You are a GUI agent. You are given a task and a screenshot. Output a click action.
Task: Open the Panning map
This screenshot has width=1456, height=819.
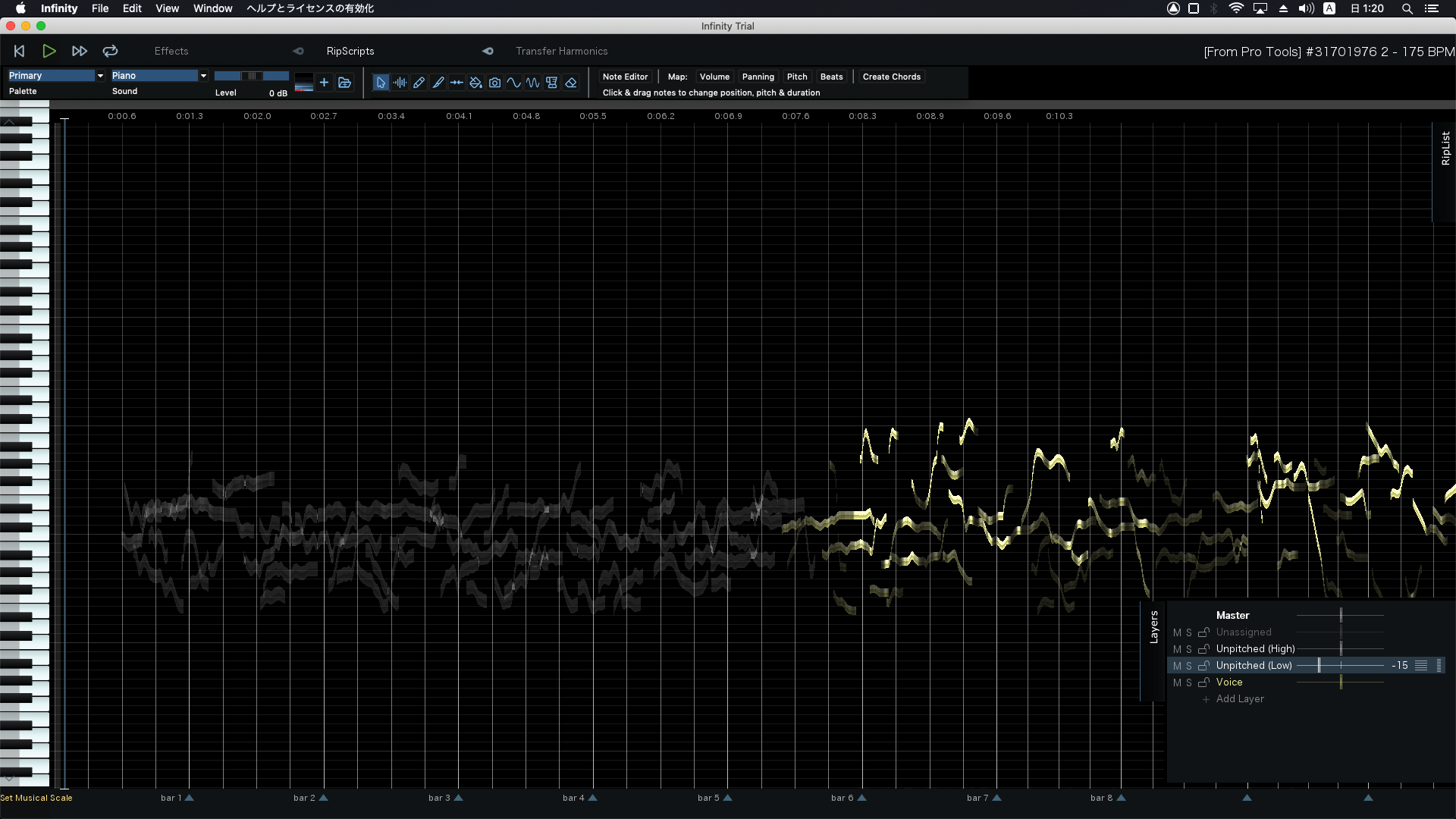758,77
